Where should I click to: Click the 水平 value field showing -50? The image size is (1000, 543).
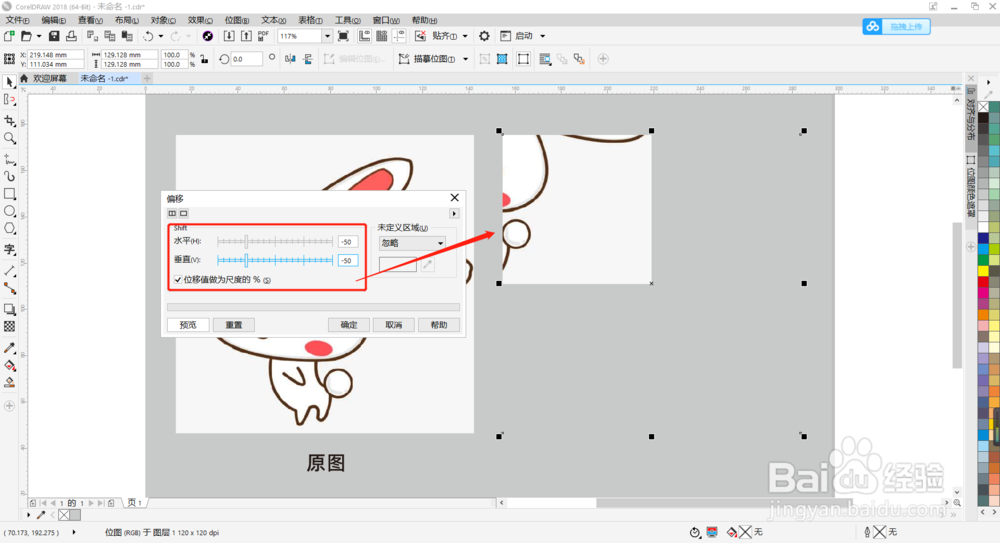tap(348, 242)
